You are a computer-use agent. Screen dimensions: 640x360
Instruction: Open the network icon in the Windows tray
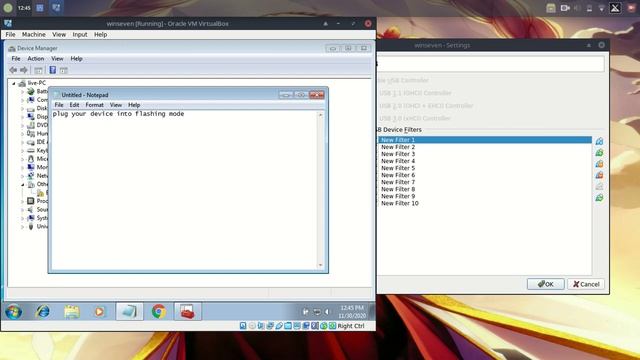pos(317,312)
